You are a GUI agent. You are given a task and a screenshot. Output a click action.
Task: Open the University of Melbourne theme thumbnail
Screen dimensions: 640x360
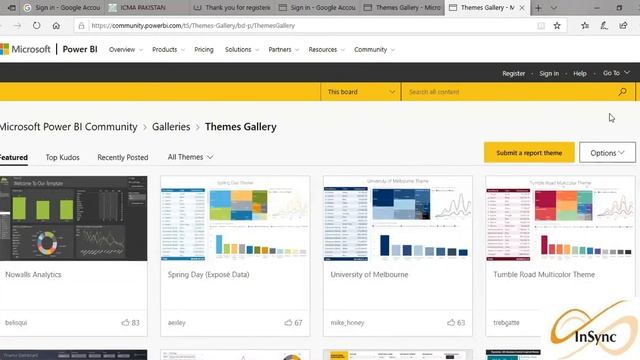[398, 218]
